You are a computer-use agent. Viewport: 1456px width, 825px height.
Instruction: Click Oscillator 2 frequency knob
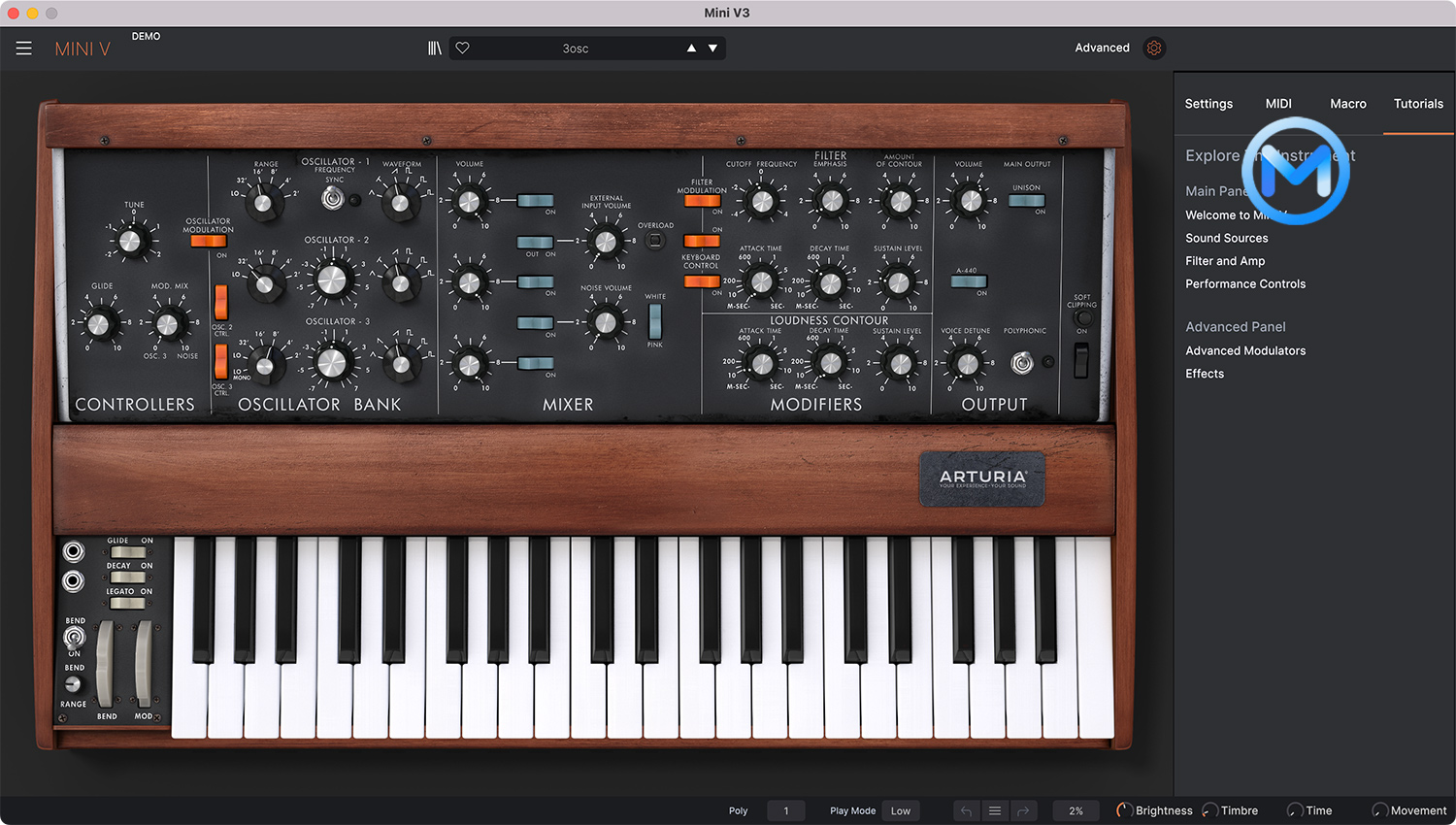click(332, 280)
